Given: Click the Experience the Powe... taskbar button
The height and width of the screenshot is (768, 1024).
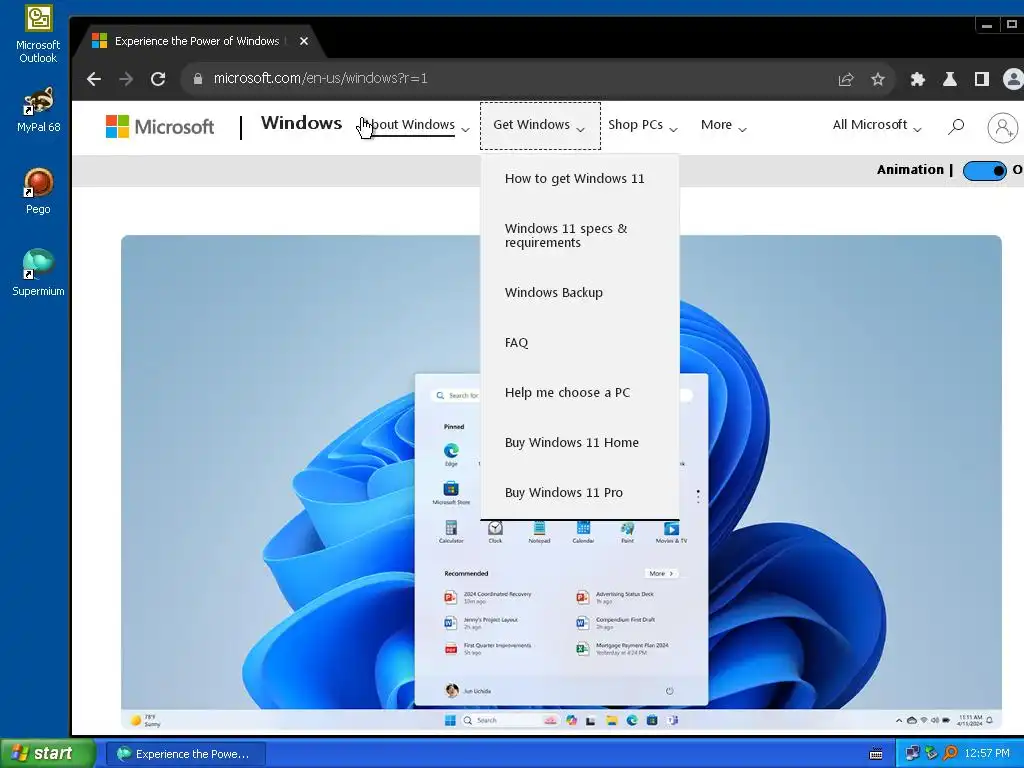Looking at the screenshot, I should 185,754.
